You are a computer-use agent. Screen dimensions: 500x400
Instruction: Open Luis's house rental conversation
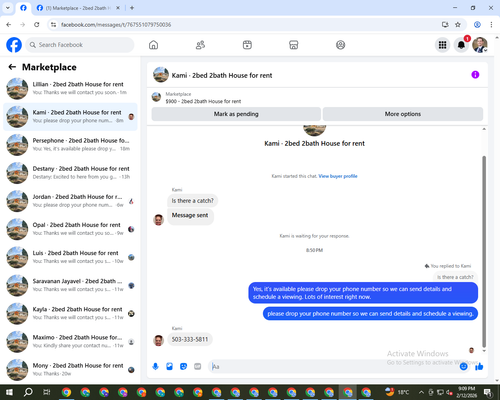click(x=70, y=257)
